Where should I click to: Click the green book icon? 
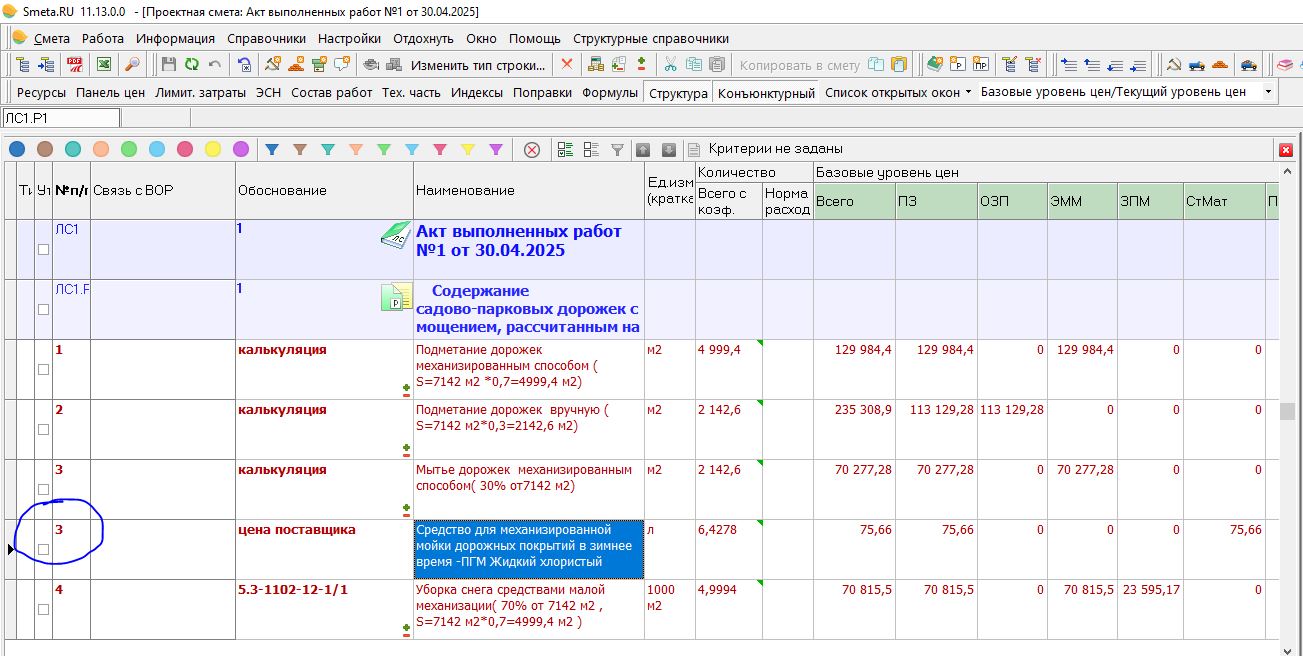tap(935, 65)
